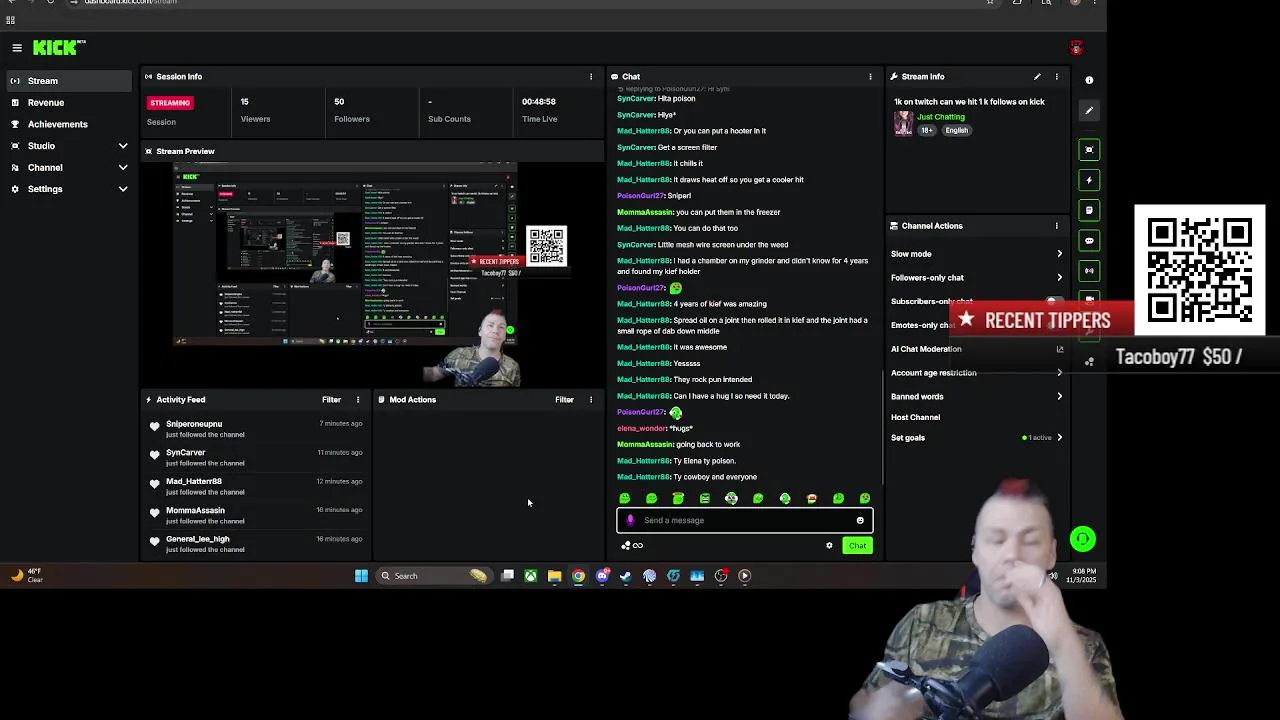Open the emoji picker in the message box
The width and height of the screenshot is (1280, 720).
860,520
